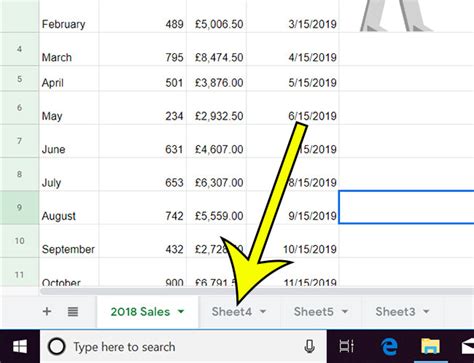474x363 pixels.
Task: Open File Explorer from taskbar
Action: point(430,347)
